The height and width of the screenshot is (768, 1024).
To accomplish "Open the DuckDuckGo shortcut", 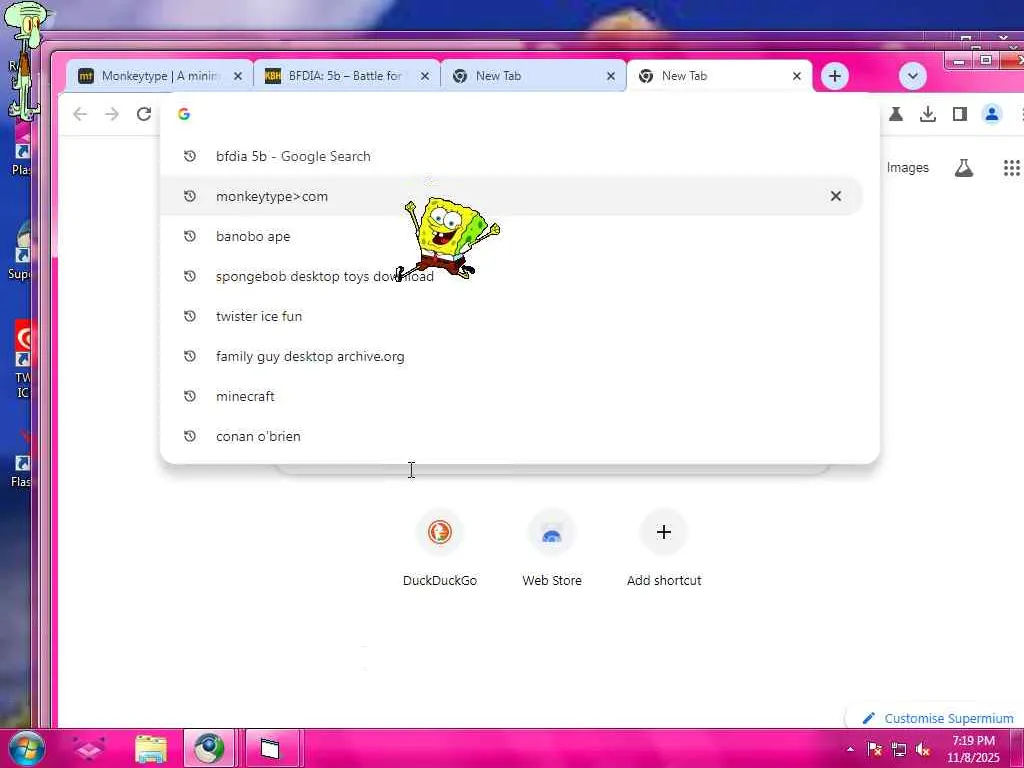I will [440, 549].
